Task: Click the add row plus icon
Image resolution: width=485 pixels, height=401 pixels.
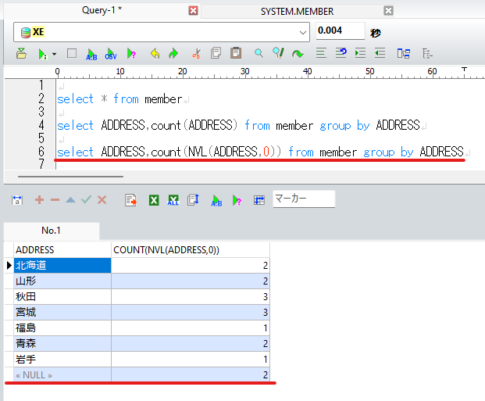Action: (39, 200)
